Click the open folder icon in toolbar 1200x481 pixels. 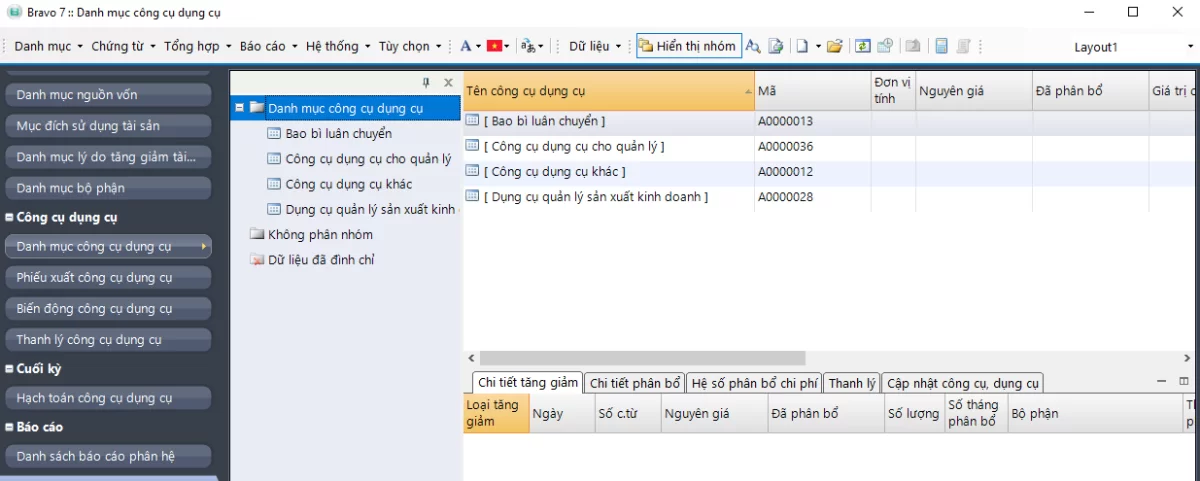[x=835, y=46]
